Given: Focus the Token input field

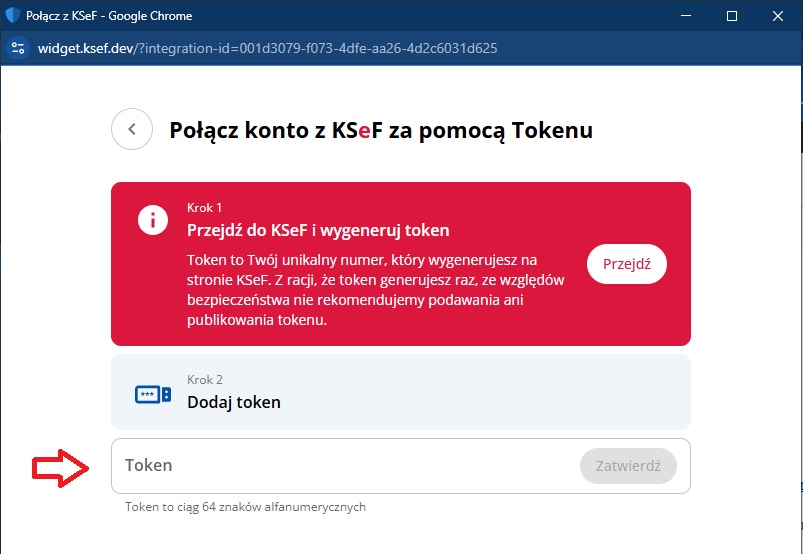Looking at the screenshot, I should tap(400, 466).
